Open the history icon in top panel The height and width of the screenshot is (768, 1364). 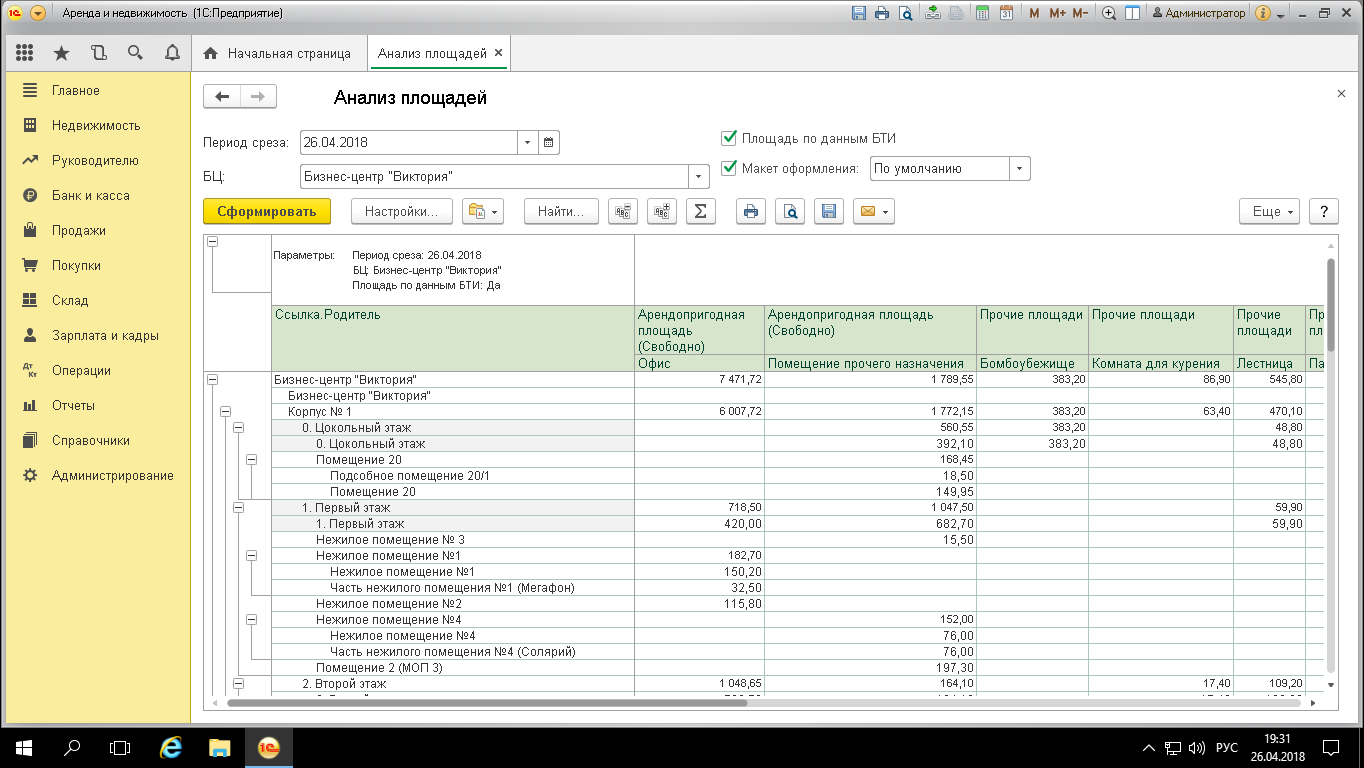coord(98,53)
